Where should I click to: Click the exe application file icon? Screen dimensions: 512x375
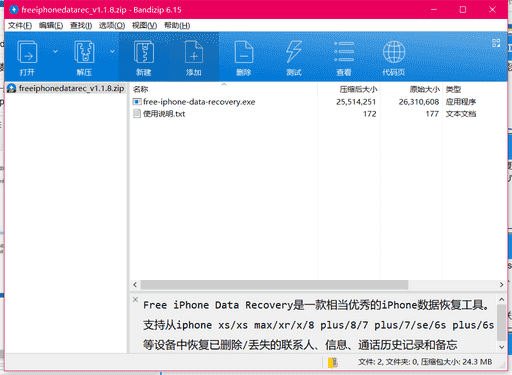[137, 102]
